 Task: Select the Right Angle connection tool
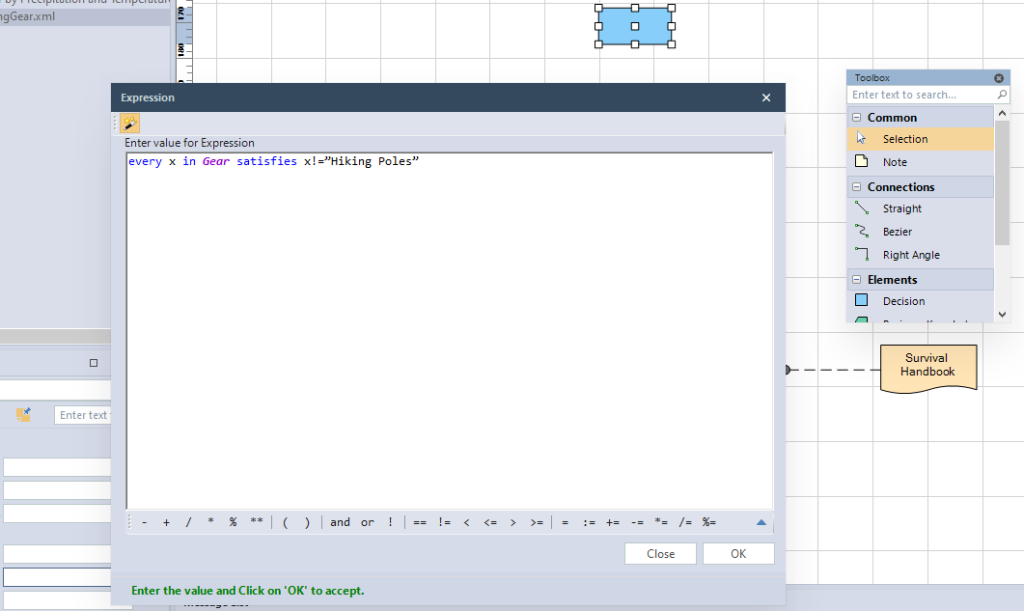(921, 255)
